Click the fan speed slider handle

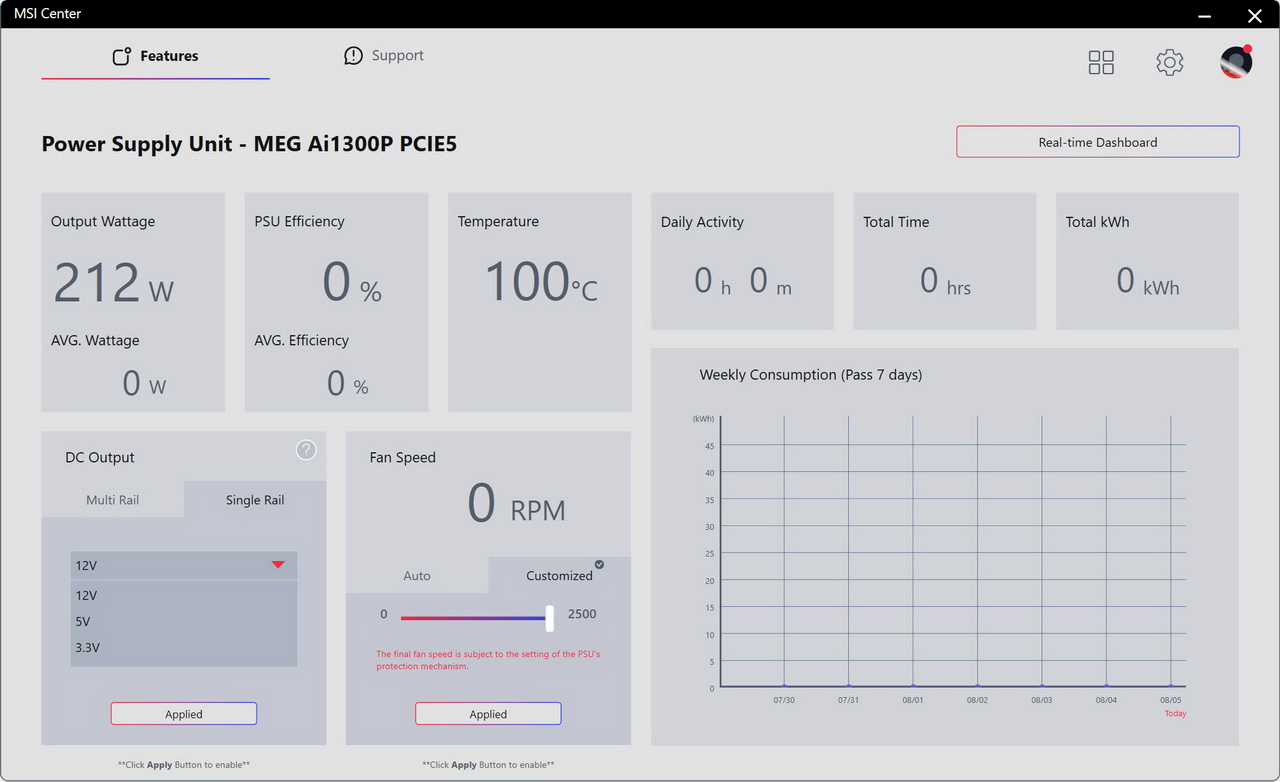click(549, 618)
